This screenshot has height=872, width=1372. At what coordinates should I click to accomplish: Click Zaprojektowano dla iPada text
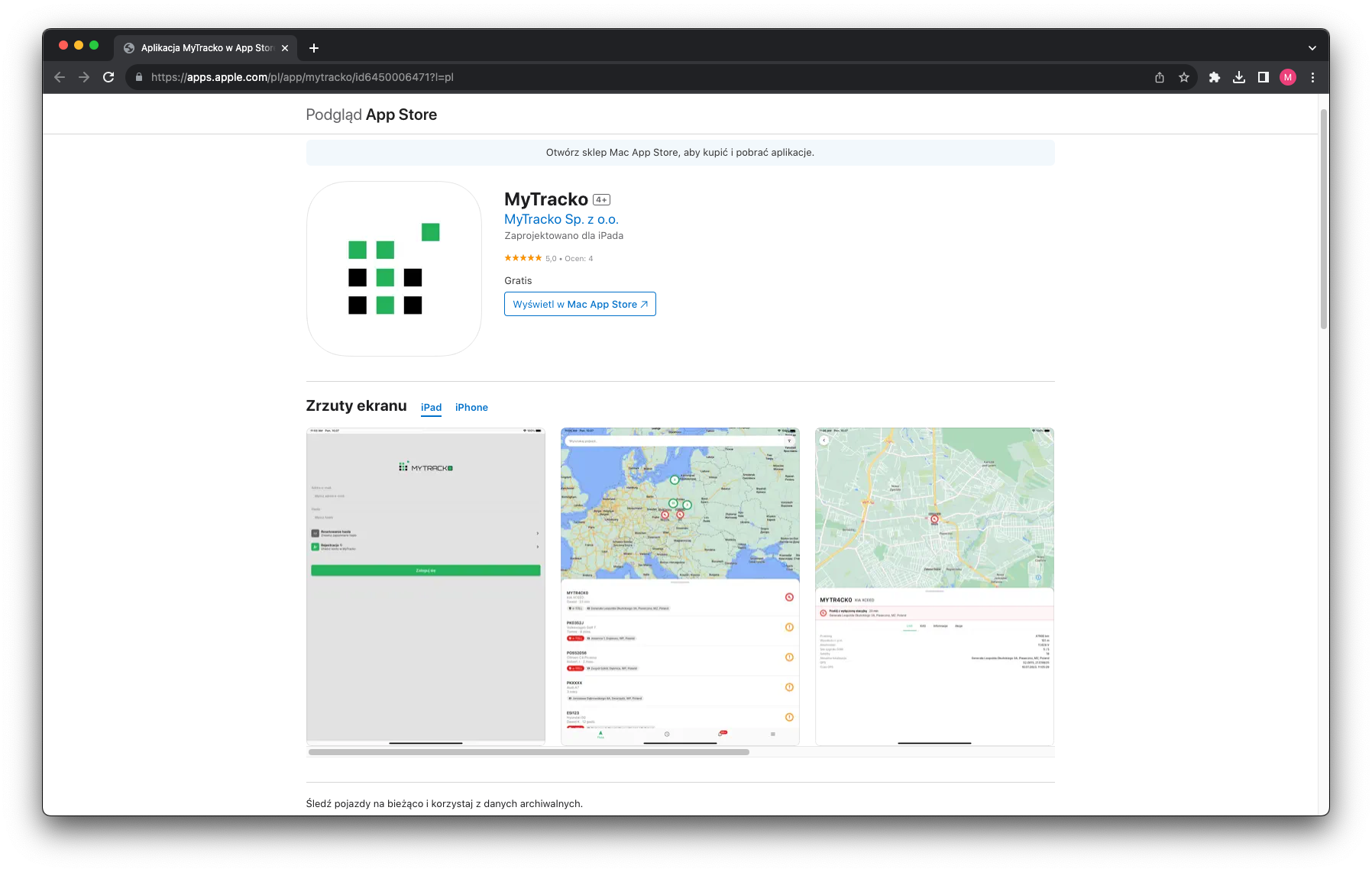pos(564,236)
